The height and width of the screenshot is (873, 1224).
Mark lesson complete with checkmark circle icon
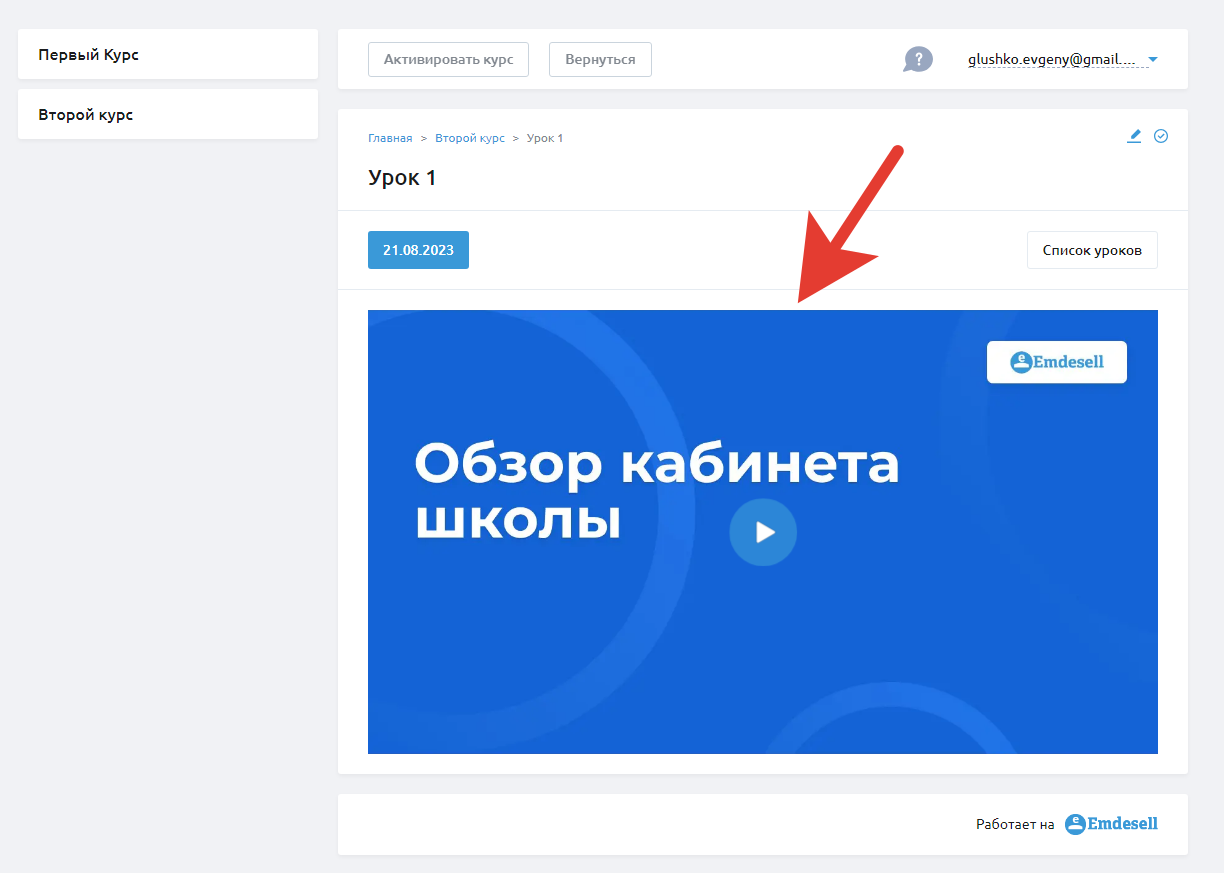click(x=1161, y=136)
